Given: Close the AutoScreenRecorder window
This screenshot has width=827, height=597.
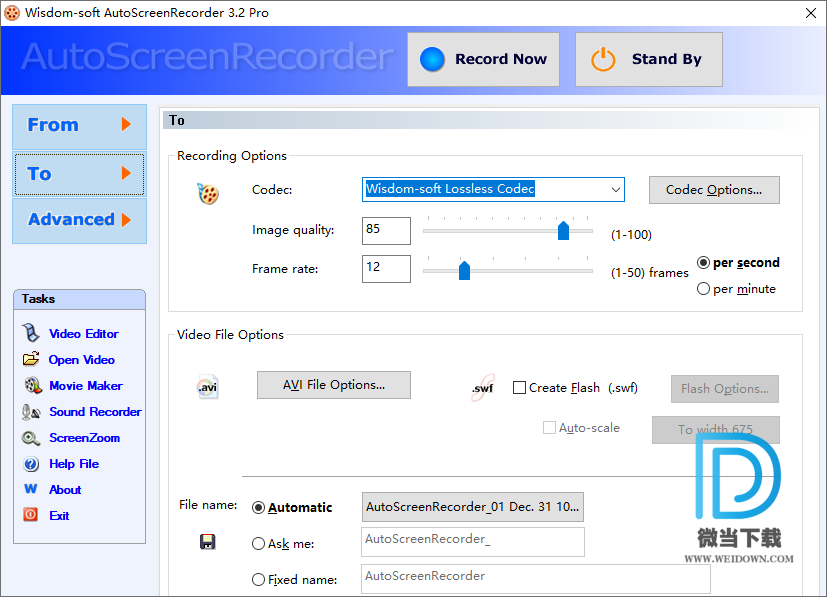Looking at the screenshot, I should (x=811, y=13).
